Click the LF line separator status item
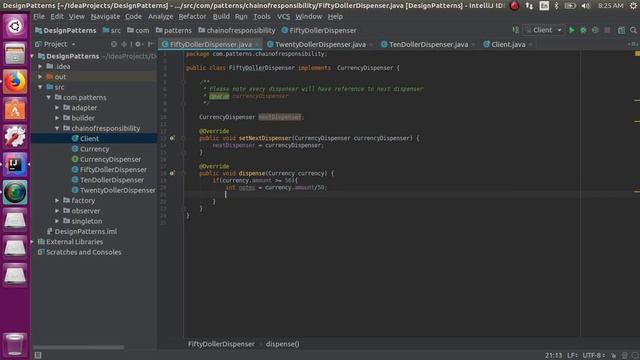This screenshot has height=360, width=640. [572, 356]
